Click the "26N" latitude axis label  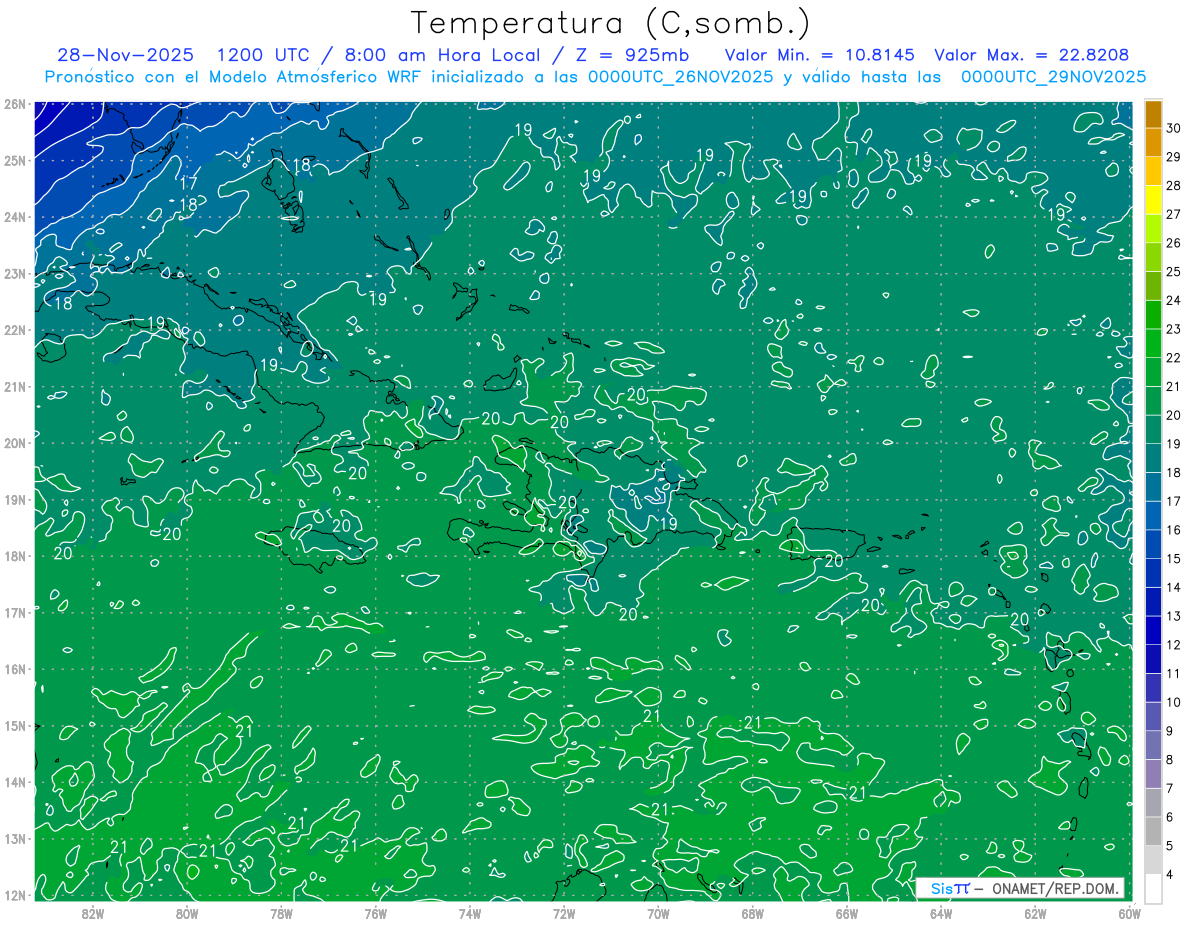(x=14, y=104)
